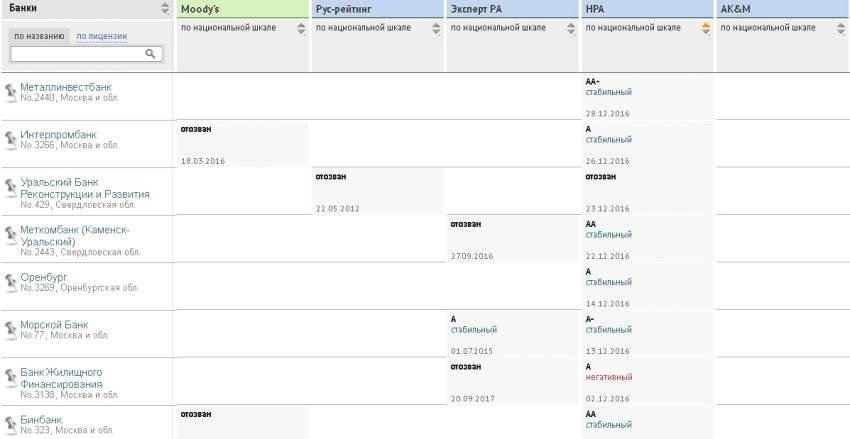Click the pin icon next to Банк Жилищного Финансирования

pos(11,377)
